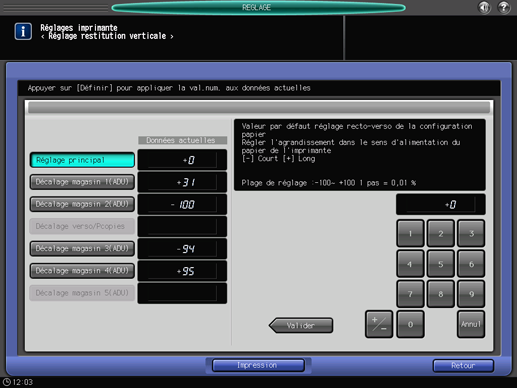Screen dimensions: 517x388
Task: Click the RÉGLAGE title bar at top
Action: (x=258, y=7)
